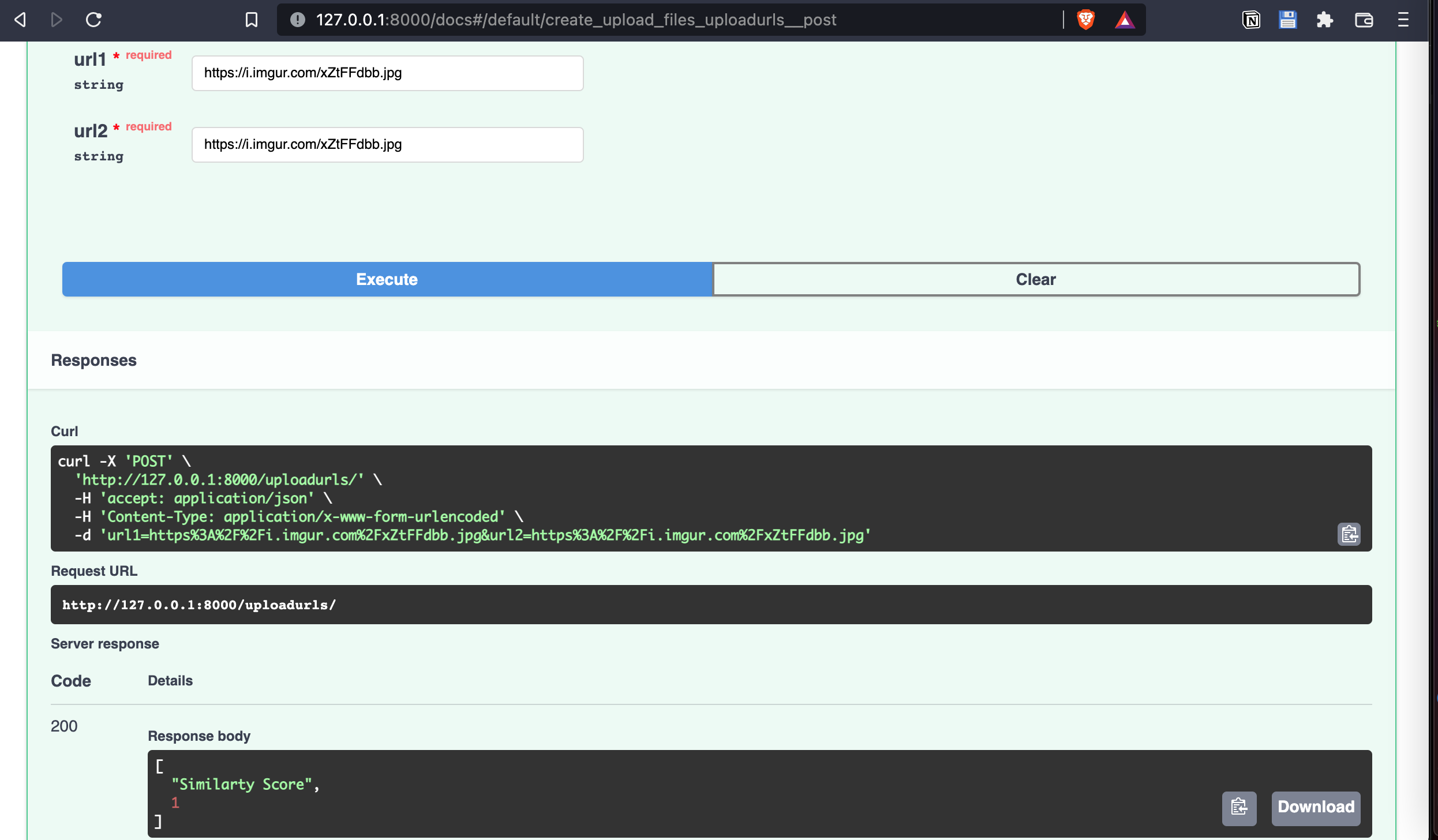Image resolution: width=1438 pixels, height=840 pixels.
Task: Bookmark this page
Action: (252, 20)
